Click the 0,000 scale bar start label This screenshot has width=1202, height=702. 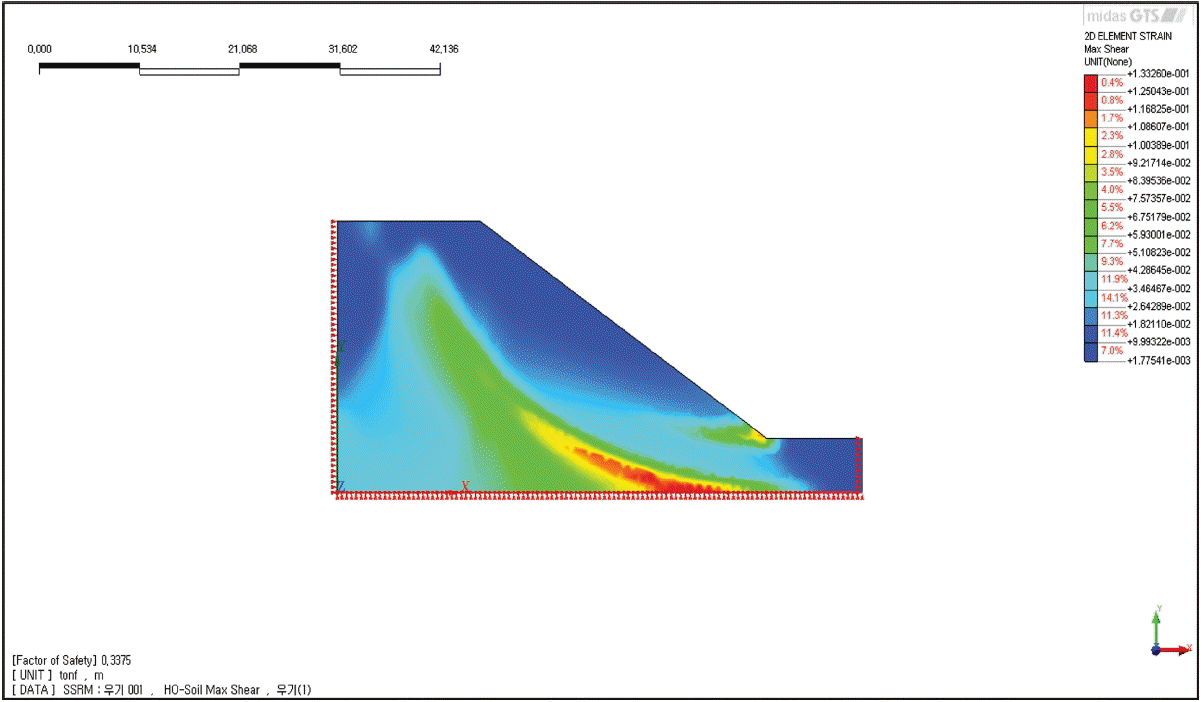pos(40,49)
